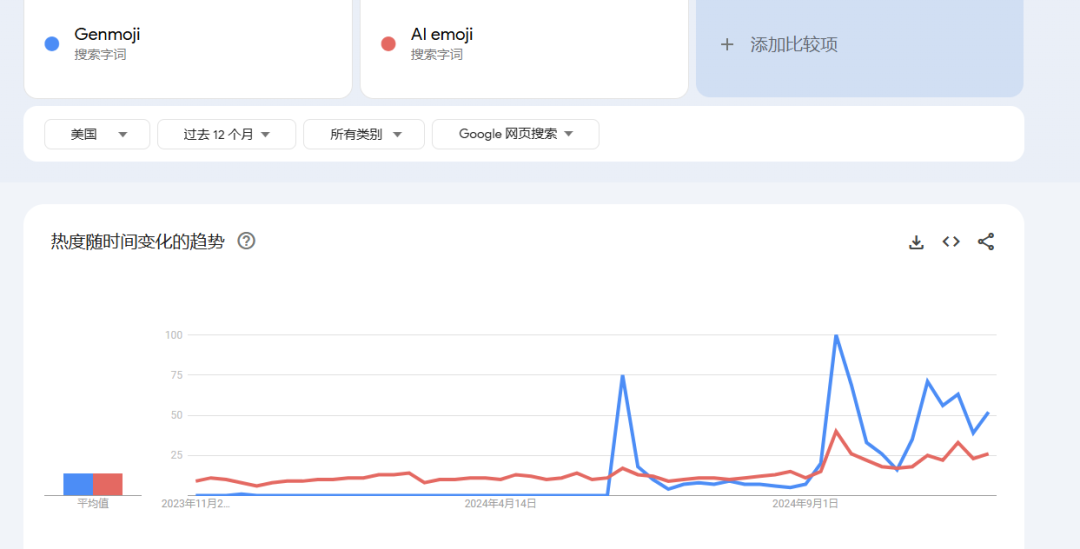The image size is (1080, 549).
Task: Click the red average bar for AI emoji
Action: 108,484
